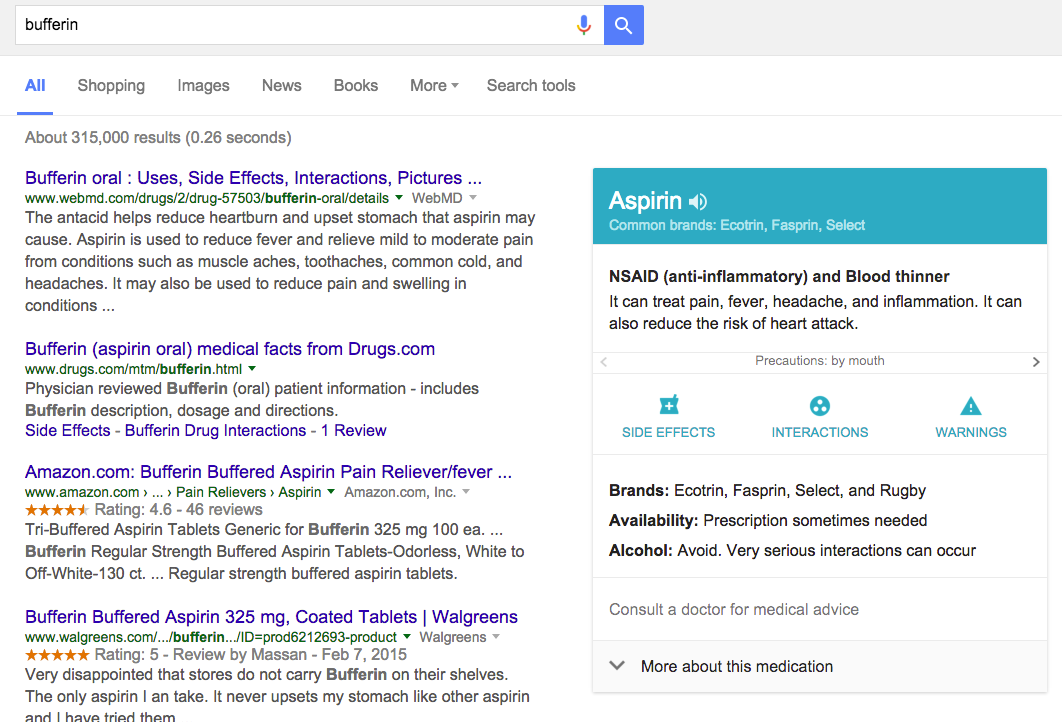Open the WebMD Bufferin oral result

[253, 177]
